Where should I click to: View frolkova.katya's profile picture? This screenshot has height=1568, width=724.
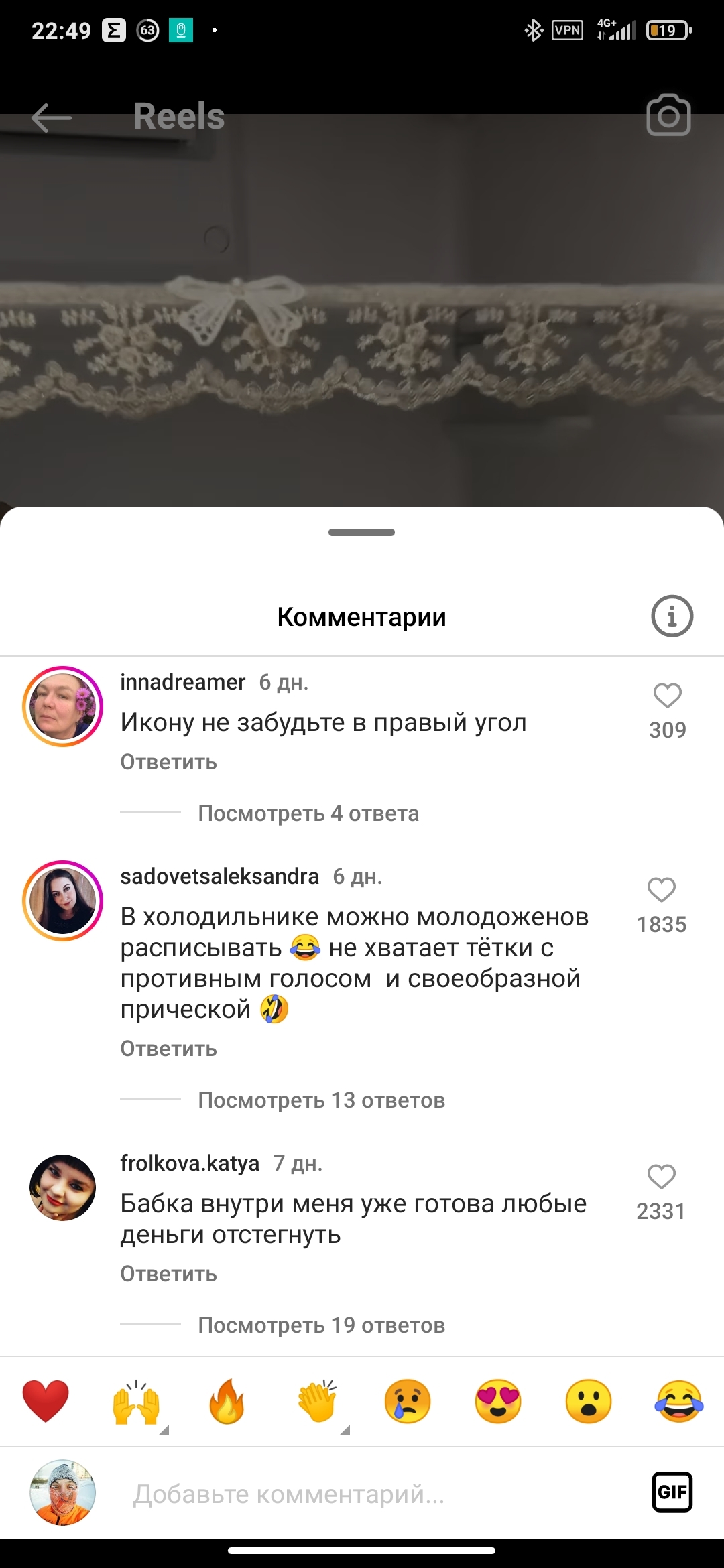pos(63,1187)
